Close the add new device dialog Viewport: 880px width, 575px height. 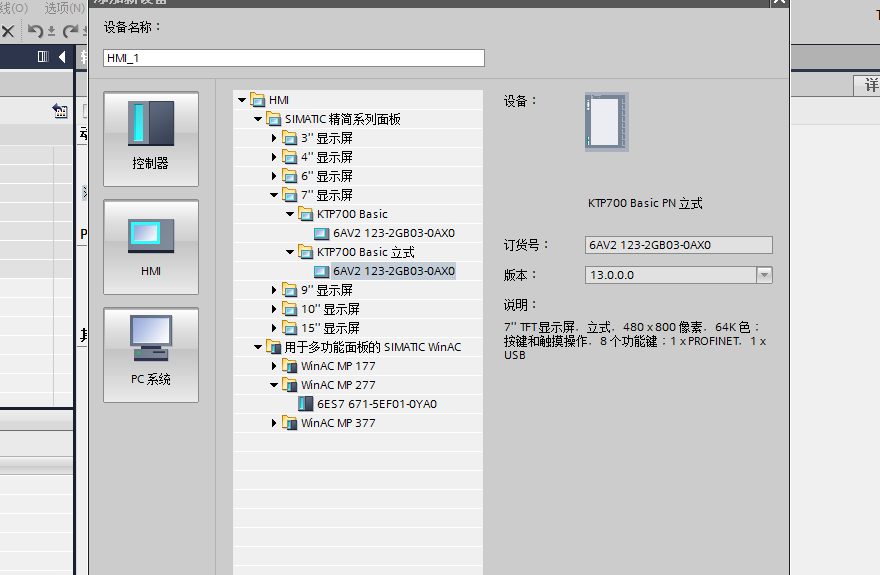[779, 2]
